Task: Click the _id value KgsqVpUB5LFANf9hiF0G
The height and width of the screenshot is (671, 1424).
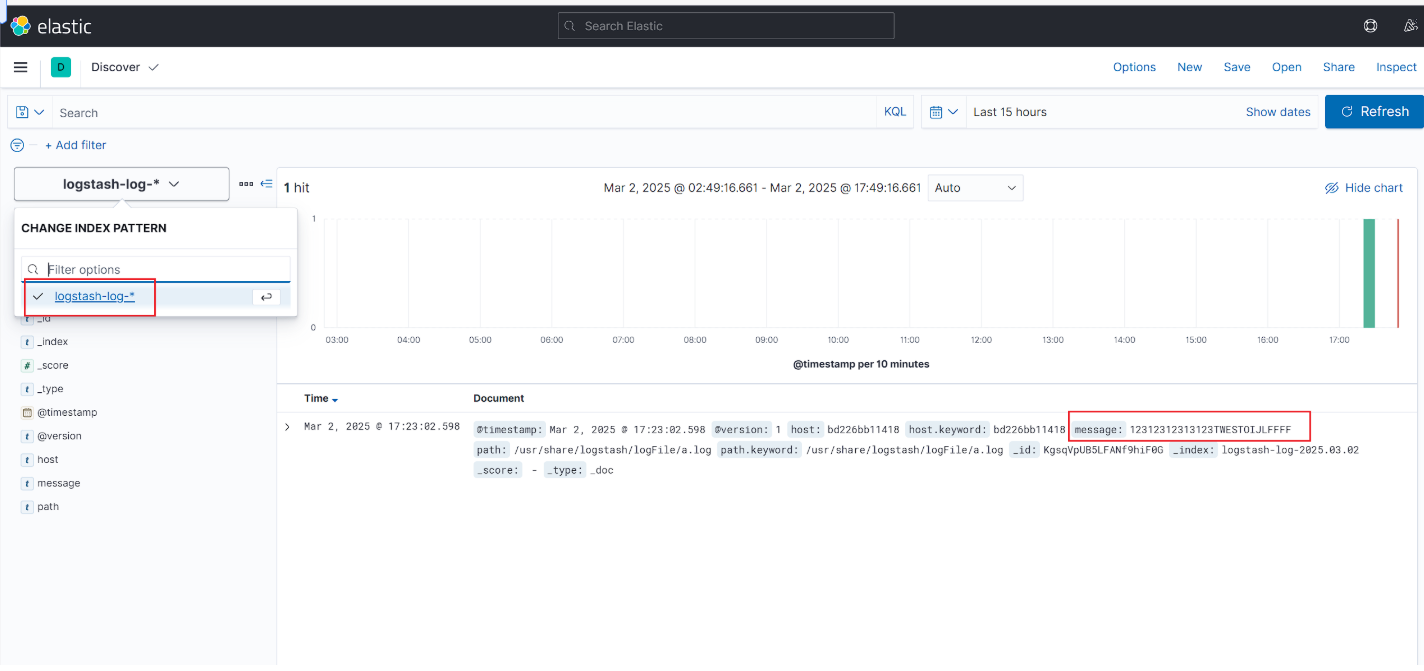Action: click(1103, 450)
